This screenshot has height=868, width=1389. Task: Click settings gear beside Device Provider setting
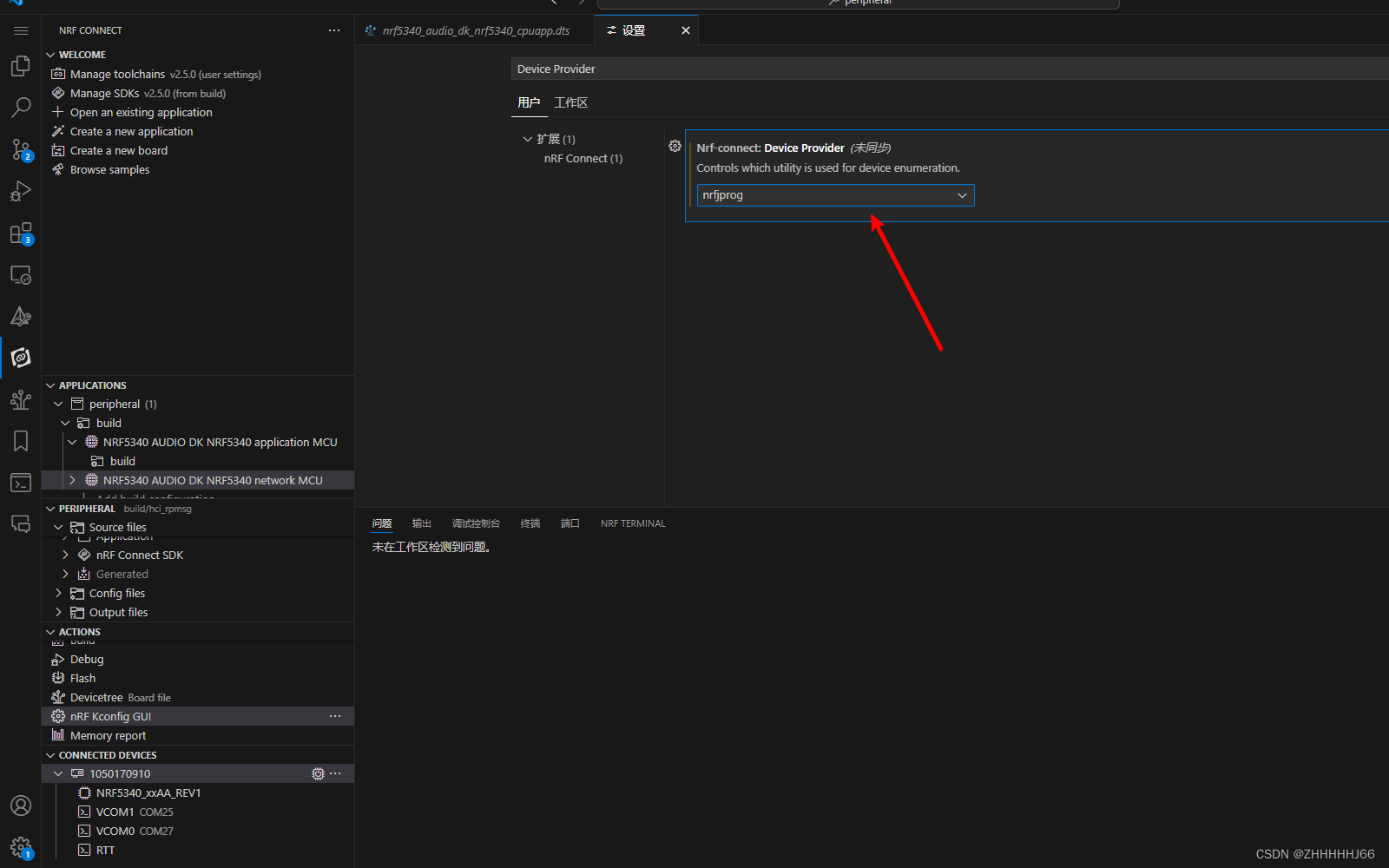[x=675, y=146]
